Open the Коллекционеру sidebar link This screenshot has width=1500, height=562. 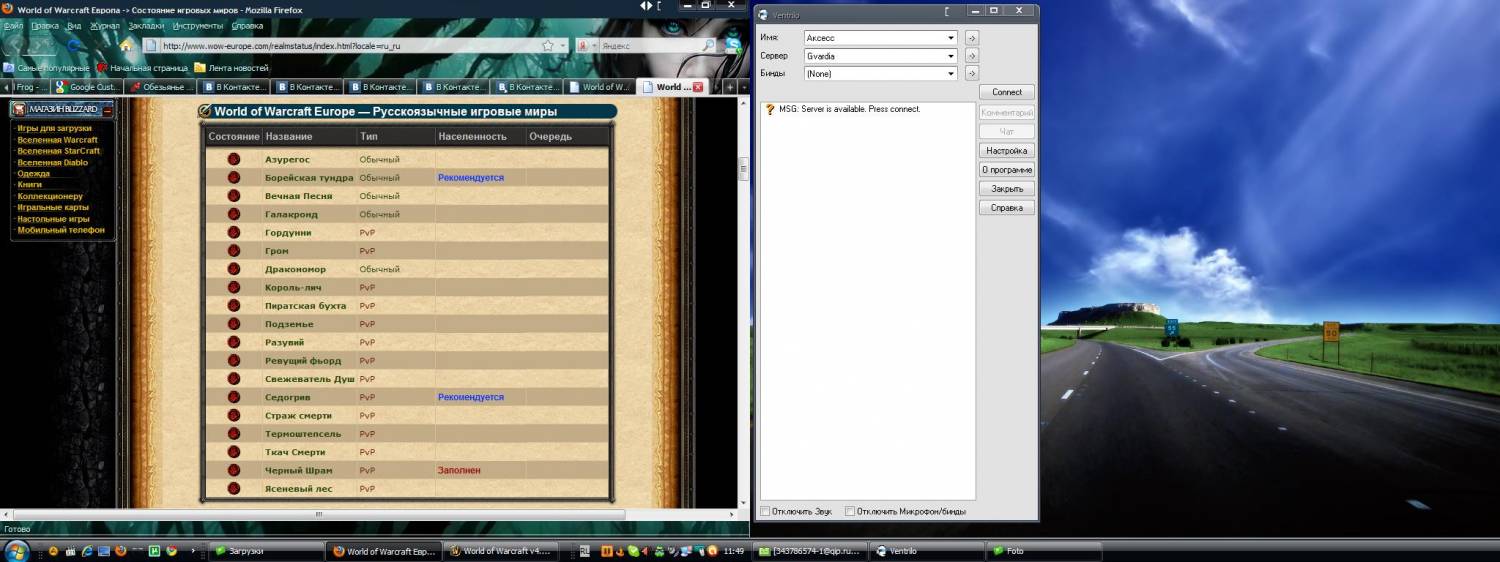[50, 196]
